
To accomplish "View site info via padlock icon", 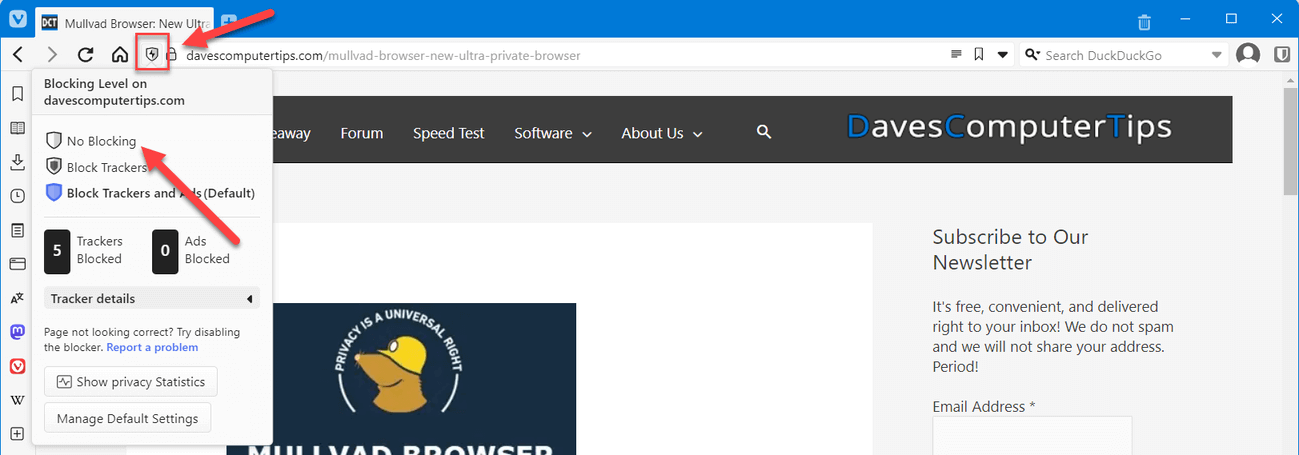I will pos(171,55).
